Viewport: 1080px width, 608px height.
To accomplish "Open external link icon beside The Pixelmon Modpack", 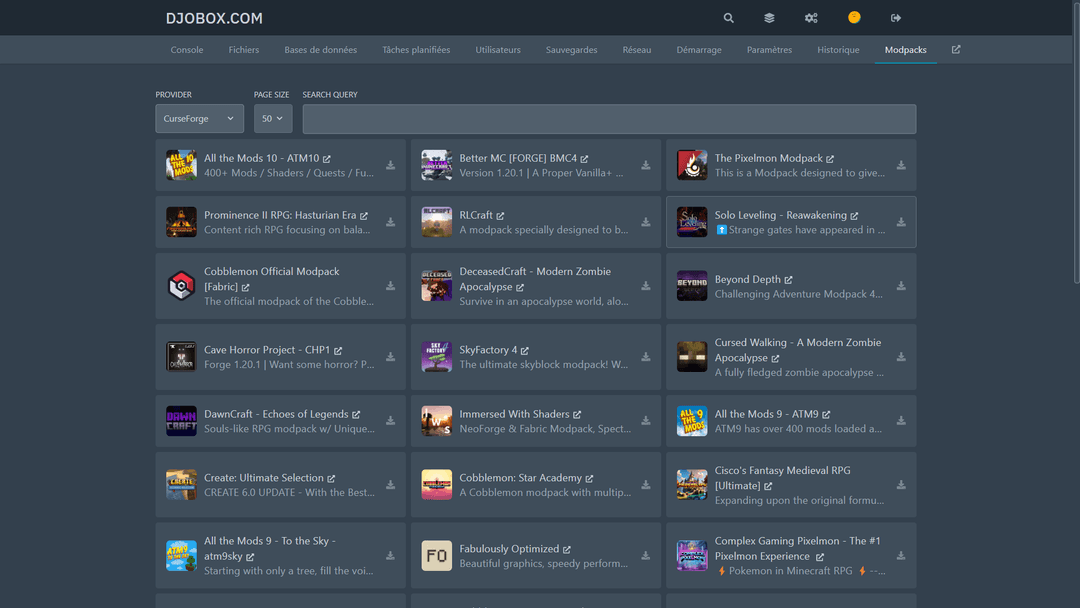I will coord(830,159).
